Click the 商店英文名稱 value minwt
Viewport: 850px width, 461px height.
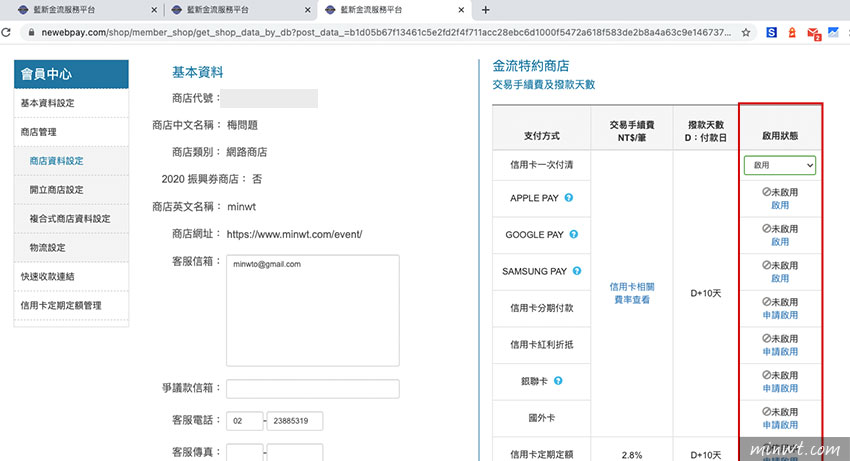(241, 207)
